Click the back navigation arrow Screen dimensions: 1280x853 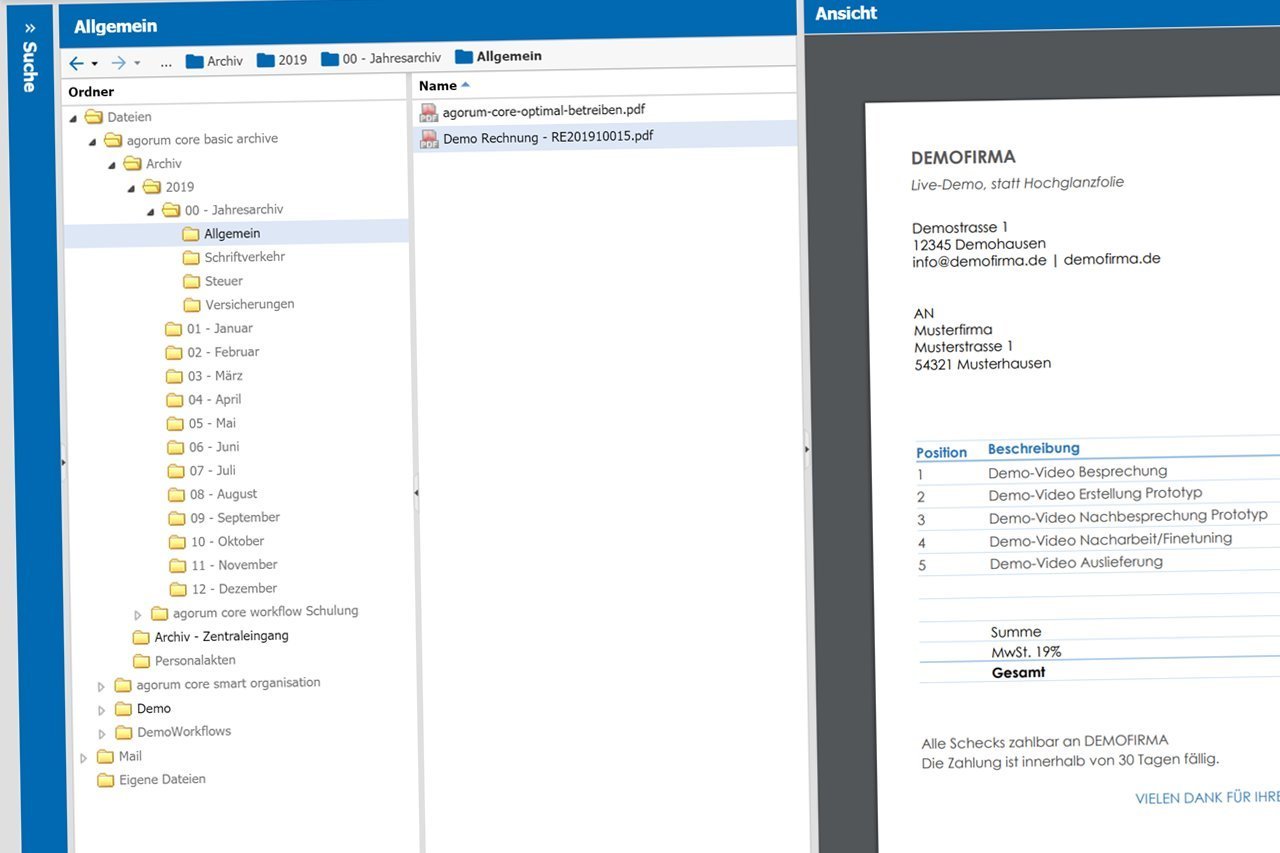(x=77, y=63)
